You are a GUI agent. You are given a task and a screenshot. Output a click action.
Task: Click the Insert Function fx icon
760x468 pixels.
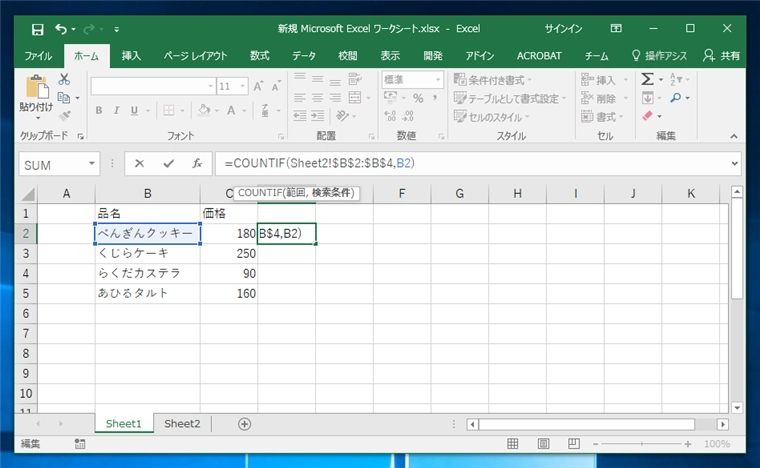tap(197, 164)
